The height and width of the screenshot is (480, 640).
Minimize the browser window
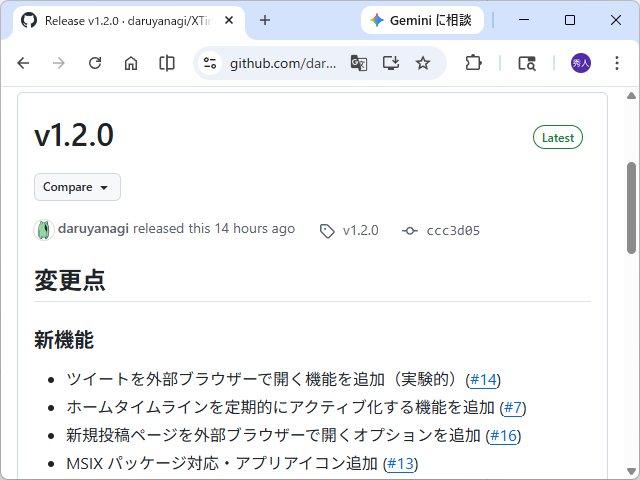coord(524,20)
